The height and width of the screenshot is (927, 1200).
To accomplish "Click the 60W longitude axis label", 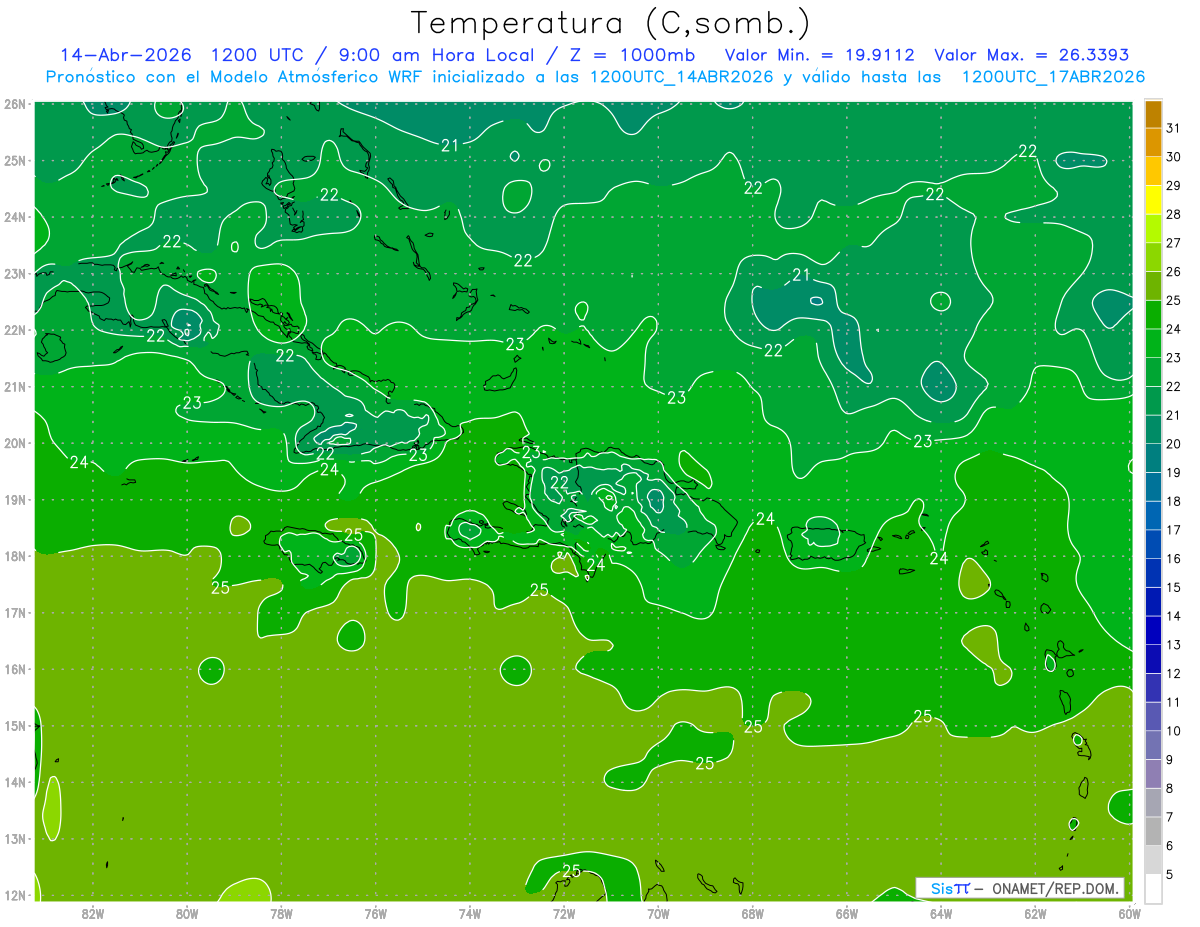I will pyautogui.click(x=1130, y=912).
